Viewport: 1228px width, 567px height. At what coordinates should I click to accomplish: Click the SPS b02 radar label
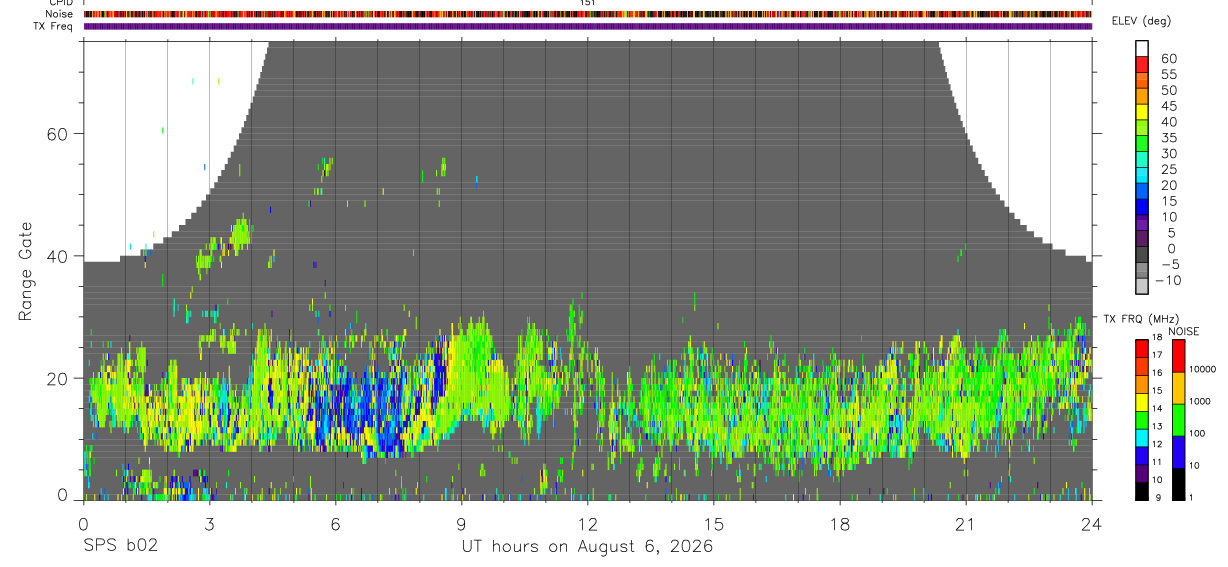[x=120, y=547]
